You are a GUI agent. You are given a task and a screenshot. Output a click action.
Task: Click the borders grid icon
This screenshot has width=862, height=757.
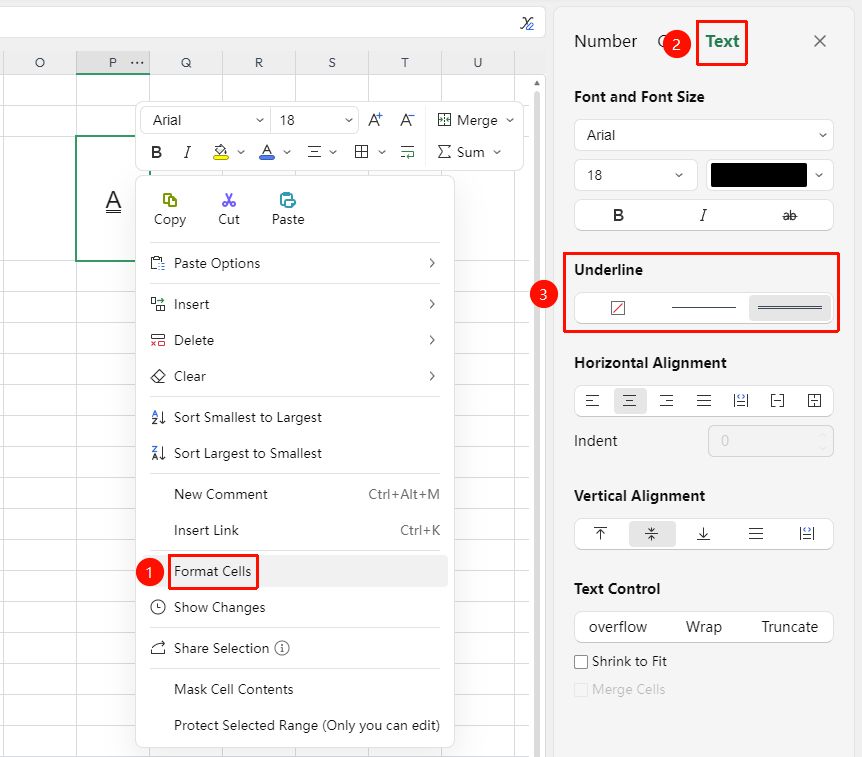[x=362, y=152]
